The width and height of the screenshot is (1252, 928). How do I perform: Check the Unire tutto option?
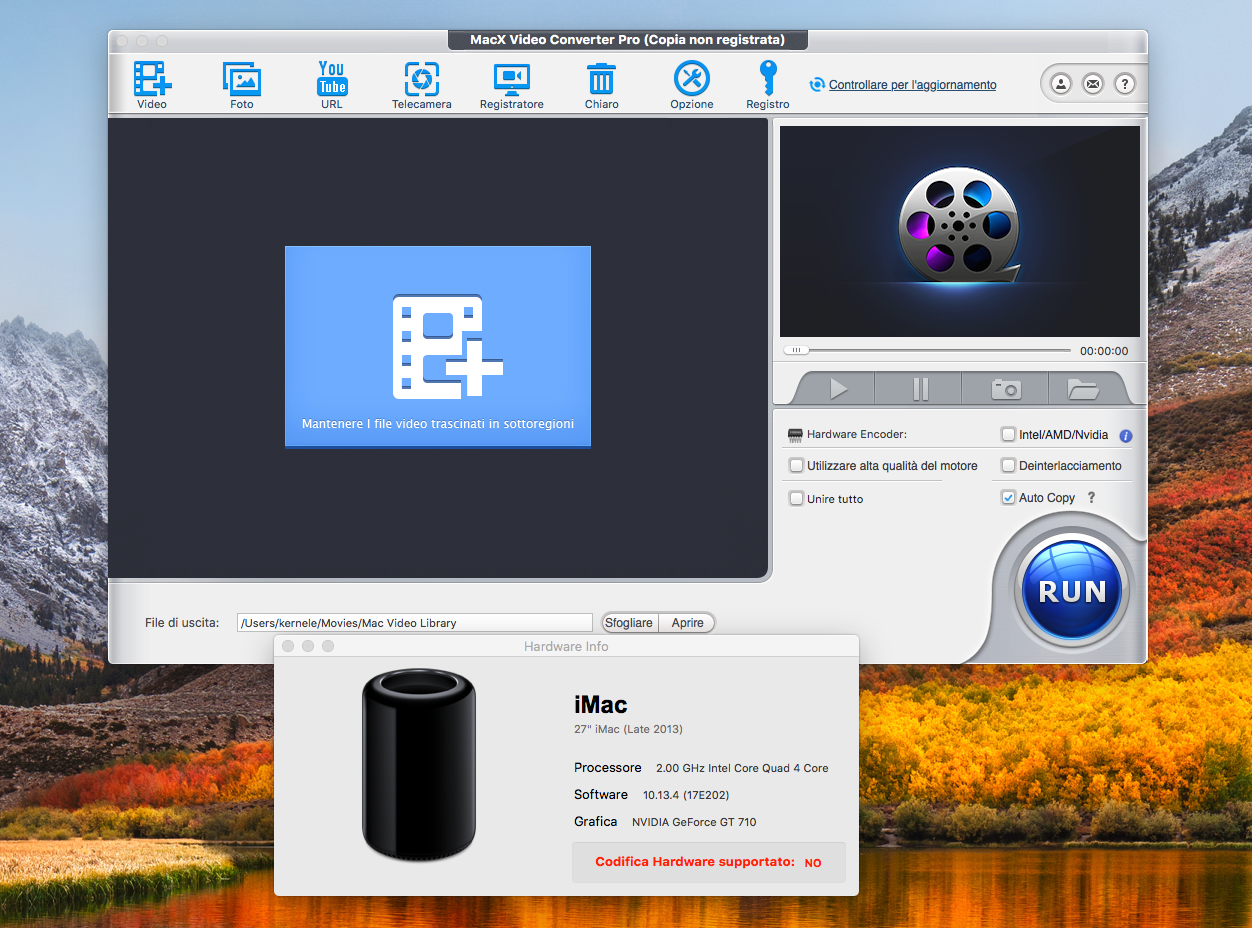[x=796, y=498]
